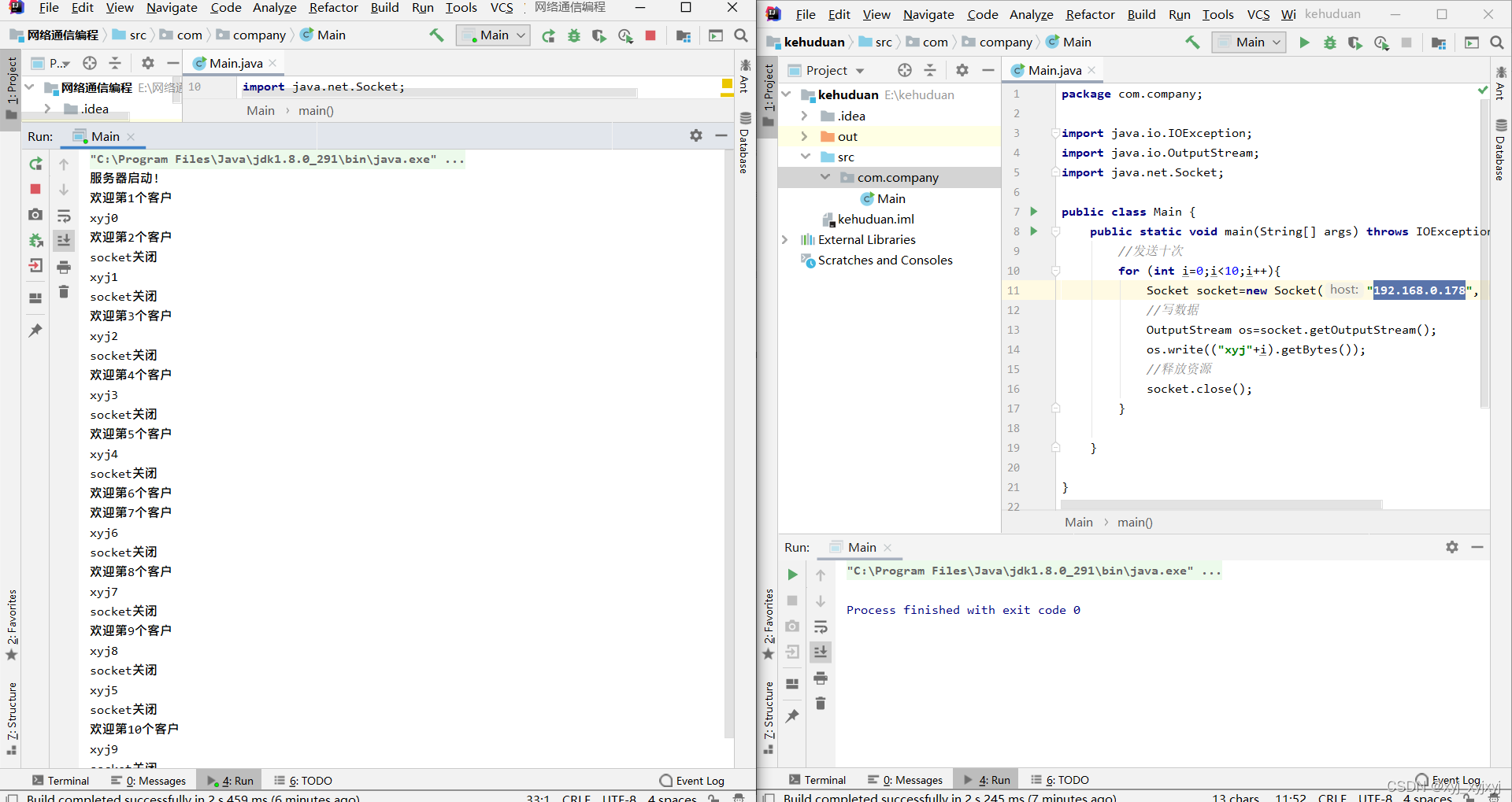Click horizontal scrollbar of kehuduan editor

(x=1221, y=504)
